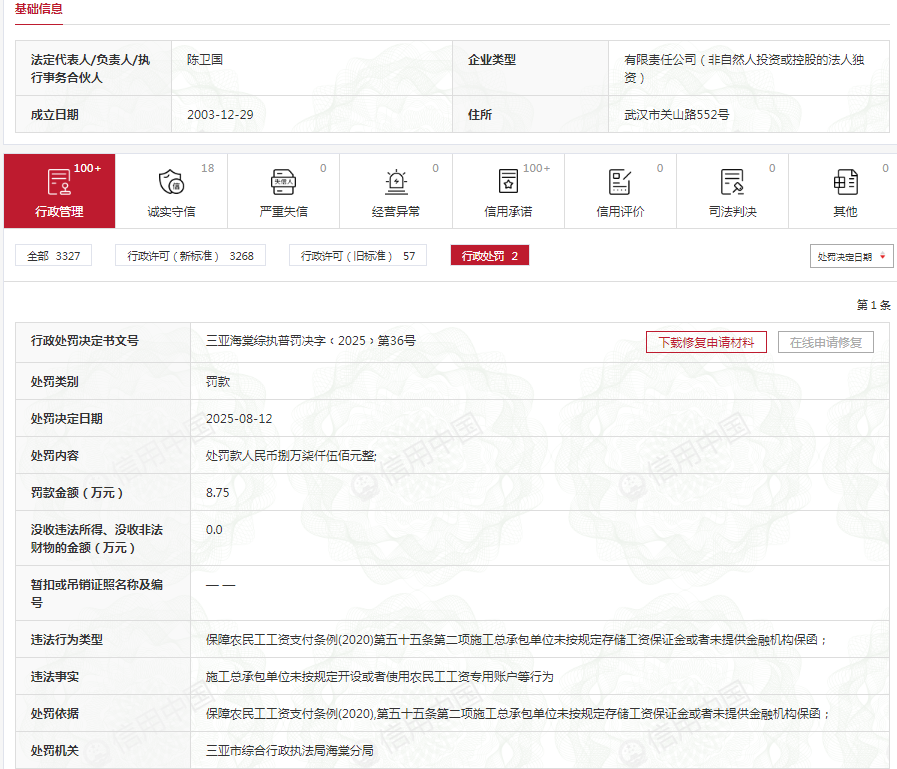Open the 司法判决 icon
897x769 pixels.
coord(732,183)
